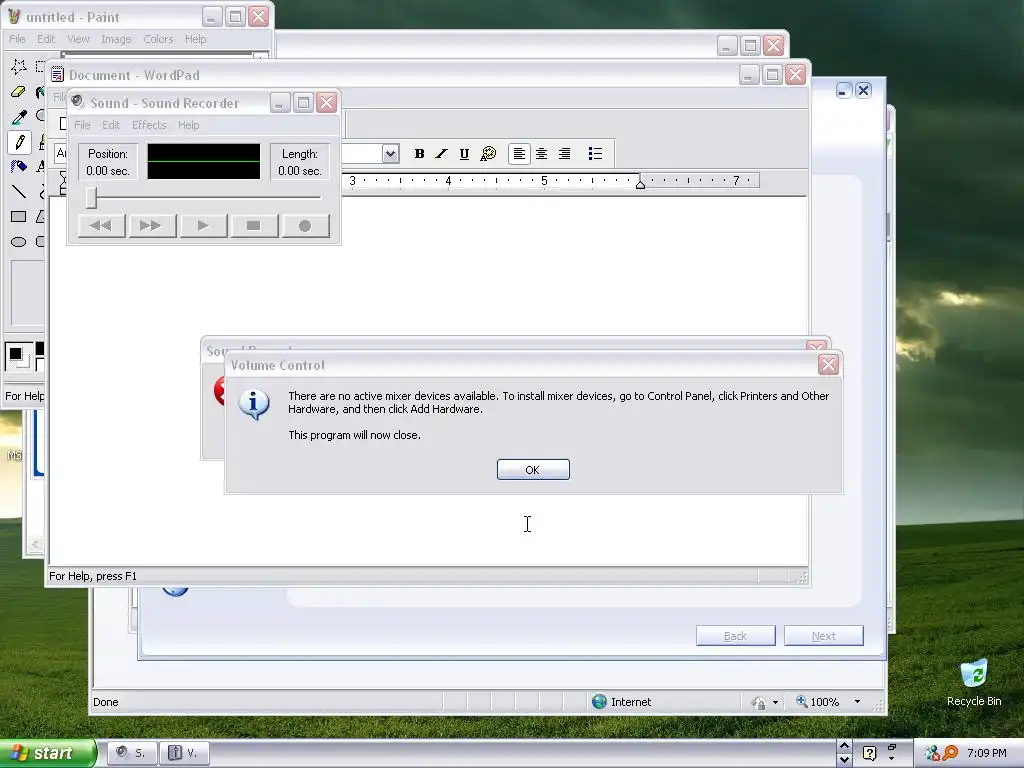Close the Sound Recorder error dialog behind
This screenshot has height=768, width=1024.
coord(816,347)
